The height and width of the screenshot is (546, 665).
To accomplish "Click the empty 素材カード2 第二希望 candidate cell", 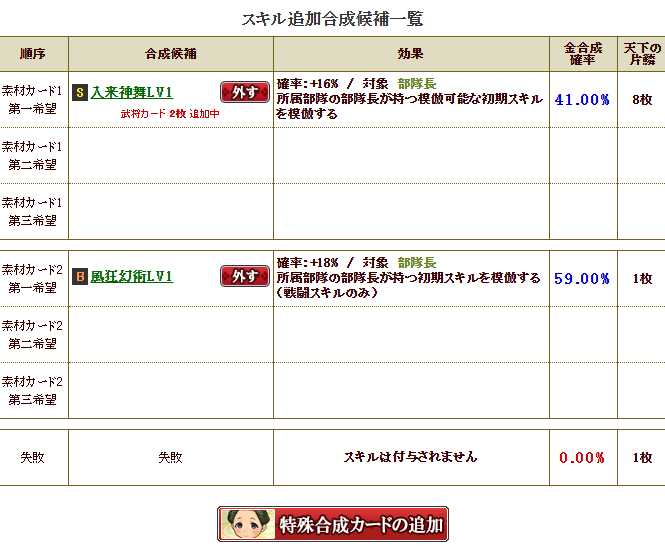I will (171, 334).
